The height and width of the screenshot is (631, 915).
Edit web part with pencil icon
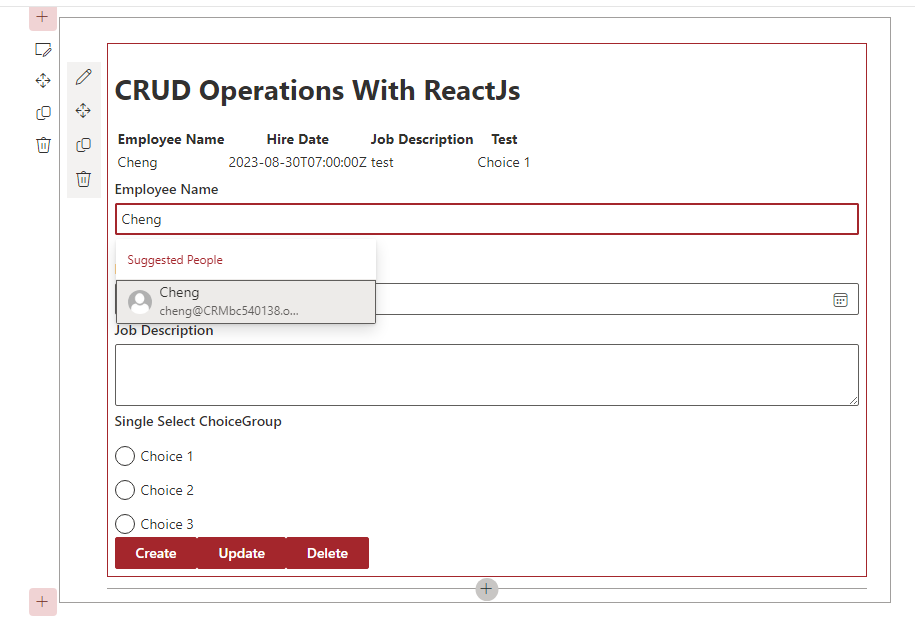point(83,77)
